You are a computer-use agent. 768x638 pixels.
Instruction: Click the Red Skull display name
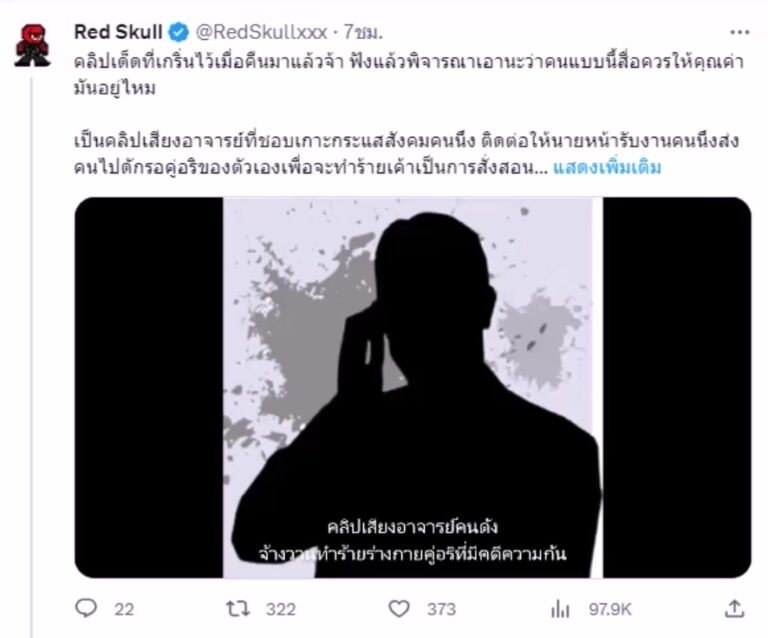click(118, 32)
